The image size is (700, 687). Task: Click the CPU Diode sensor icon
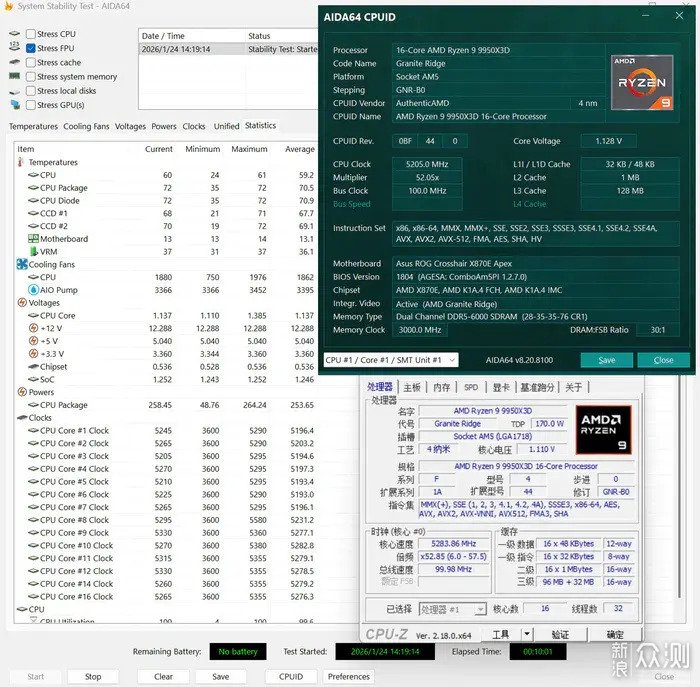point(33,200)
